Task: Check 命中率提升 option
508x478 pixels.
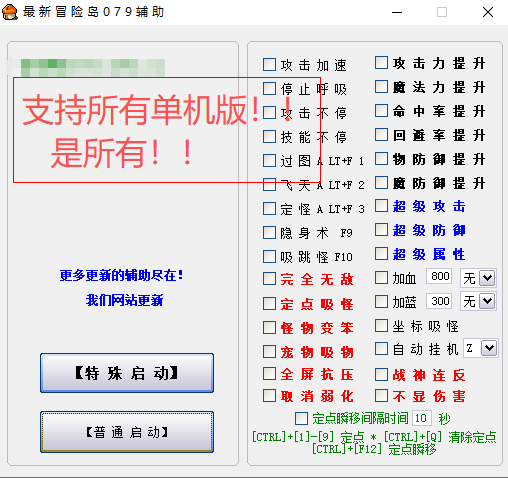Action: point(381,111)
